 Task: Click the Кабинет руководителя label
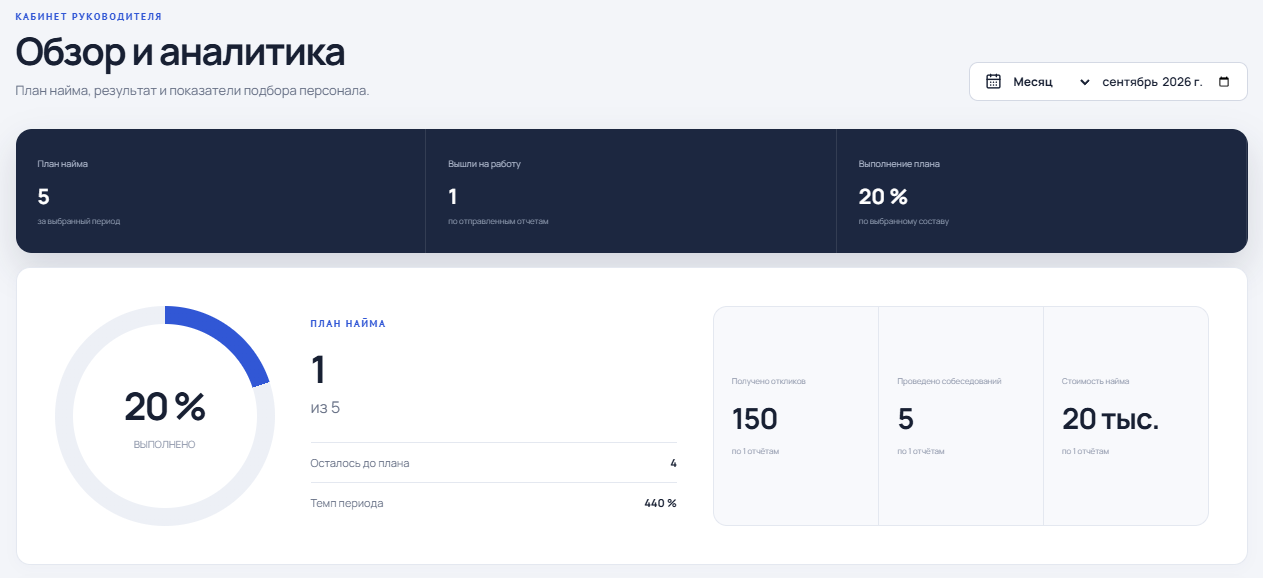(89, 17)
